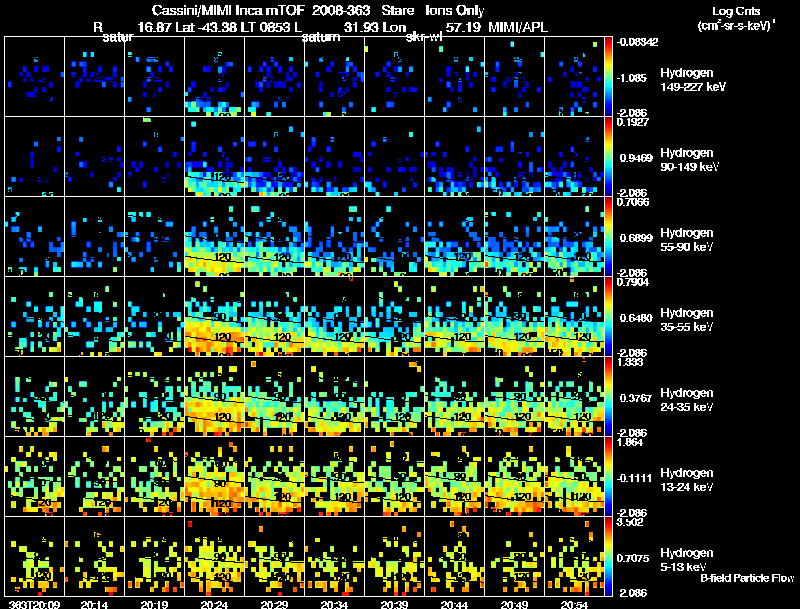The image size is (800, 609).
Task: Open the 35-55 keV panel at 20:24
Action: point(214,317)
